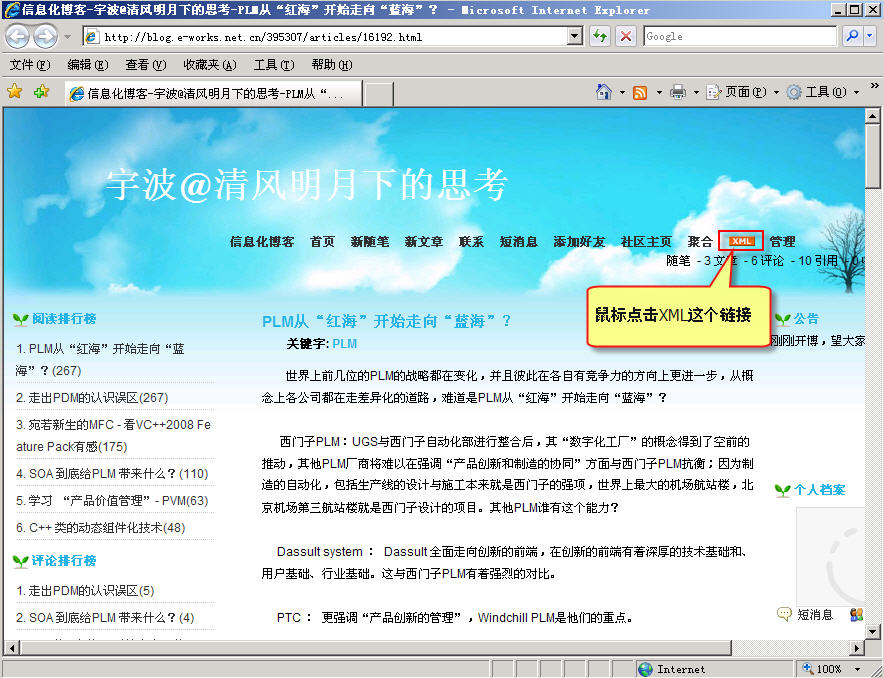The height and width of the screenshot is (678, 884).
Task: Open recent pages dropdown beside Forward button
Action: 67,37
